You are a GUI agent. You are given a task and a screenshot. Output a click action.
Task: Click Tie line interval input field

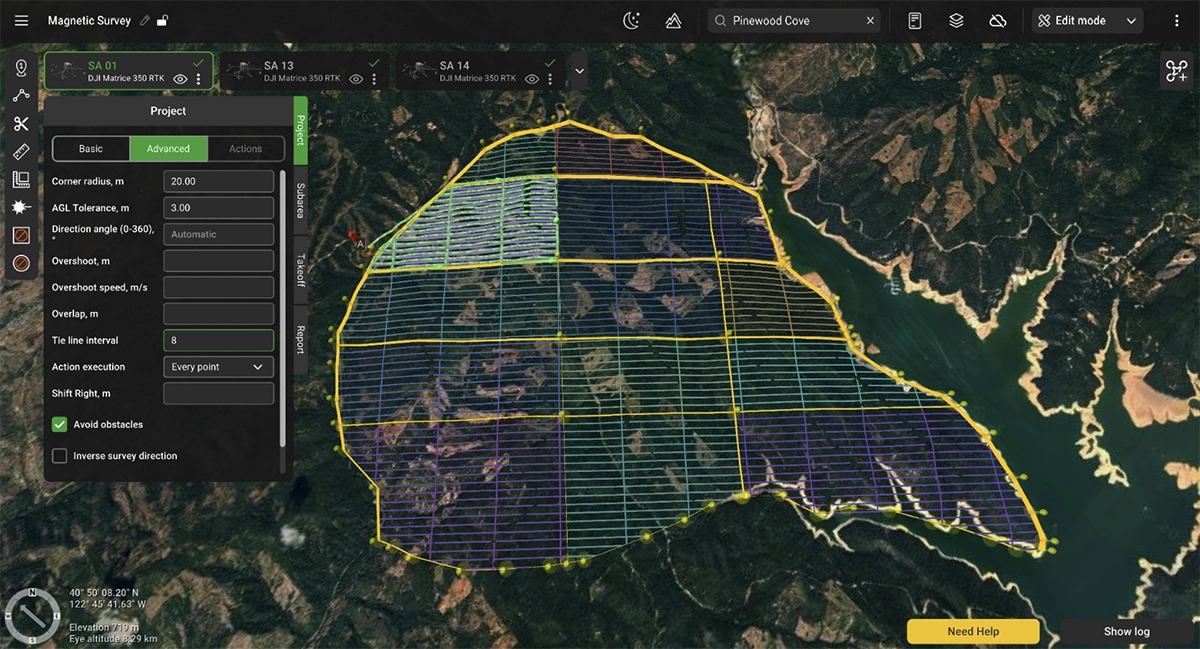(x=218, y=340)
